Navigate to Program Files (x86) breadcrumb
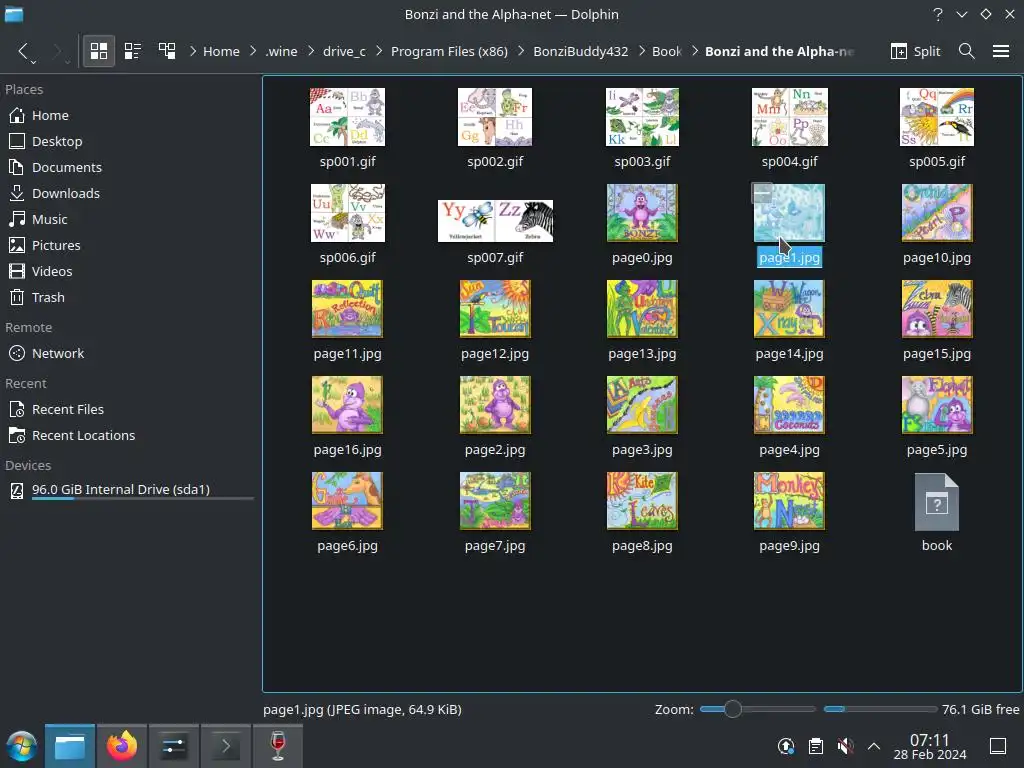The image size is (1024, 768). tap(449, 51)
